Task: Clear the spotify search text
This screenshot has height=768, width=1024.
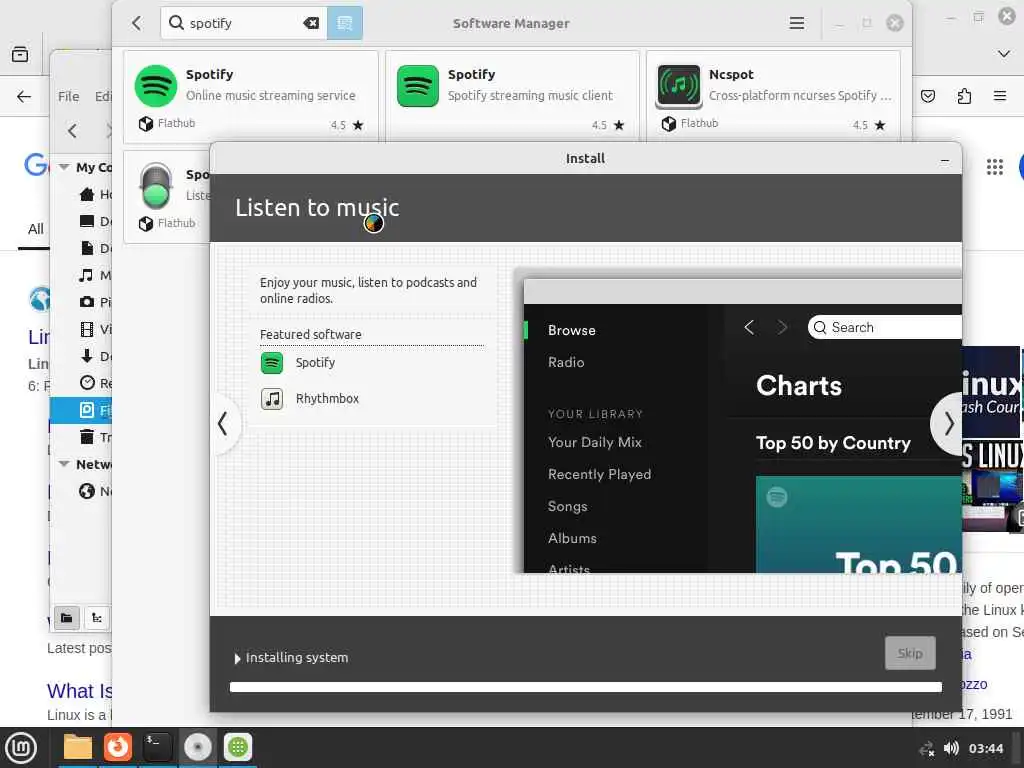Action: [312, 24]
